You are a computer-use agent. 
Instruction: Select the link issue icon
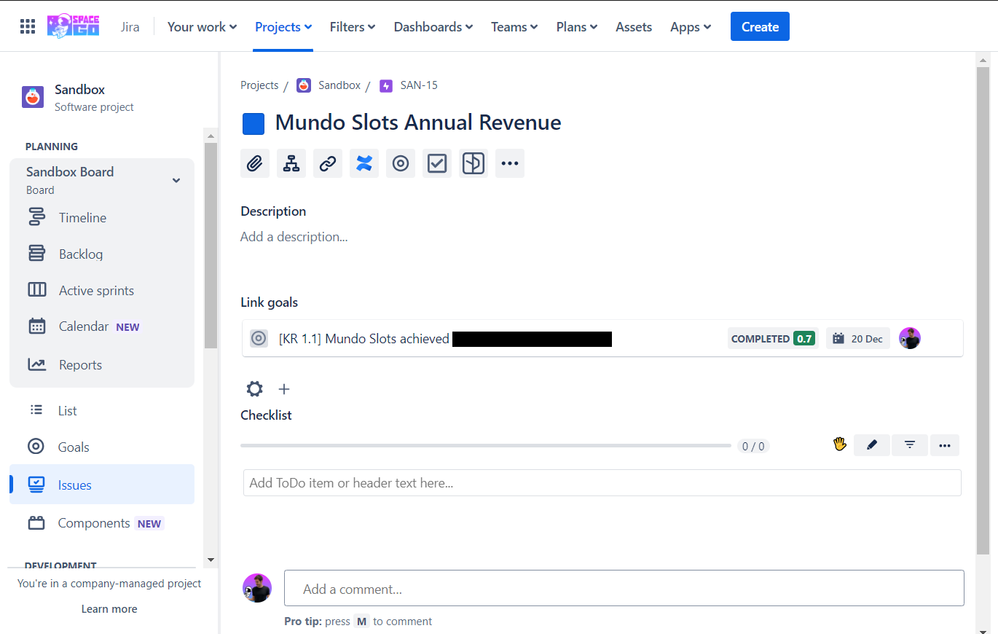pyautogui.click(x=327, y=163)
